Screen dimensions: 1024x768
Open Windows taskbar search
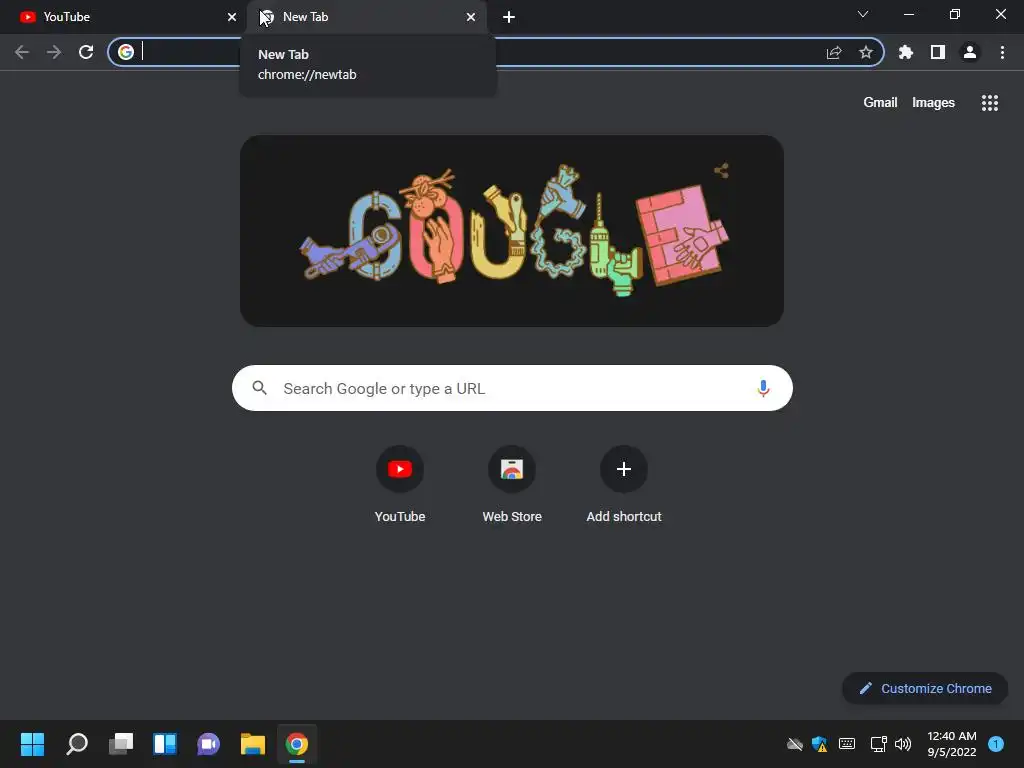point(77,744)
